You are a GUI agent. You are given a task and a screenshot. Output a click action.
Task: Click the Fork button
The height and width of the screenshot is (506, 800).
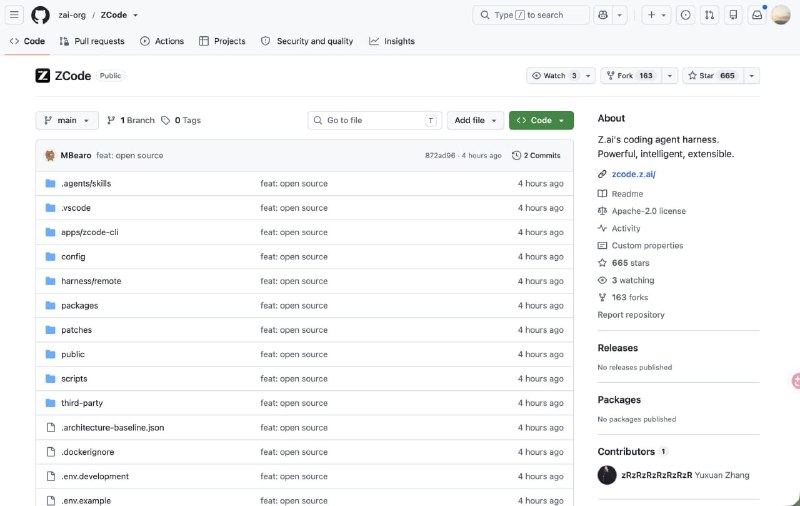pos(631,75)
